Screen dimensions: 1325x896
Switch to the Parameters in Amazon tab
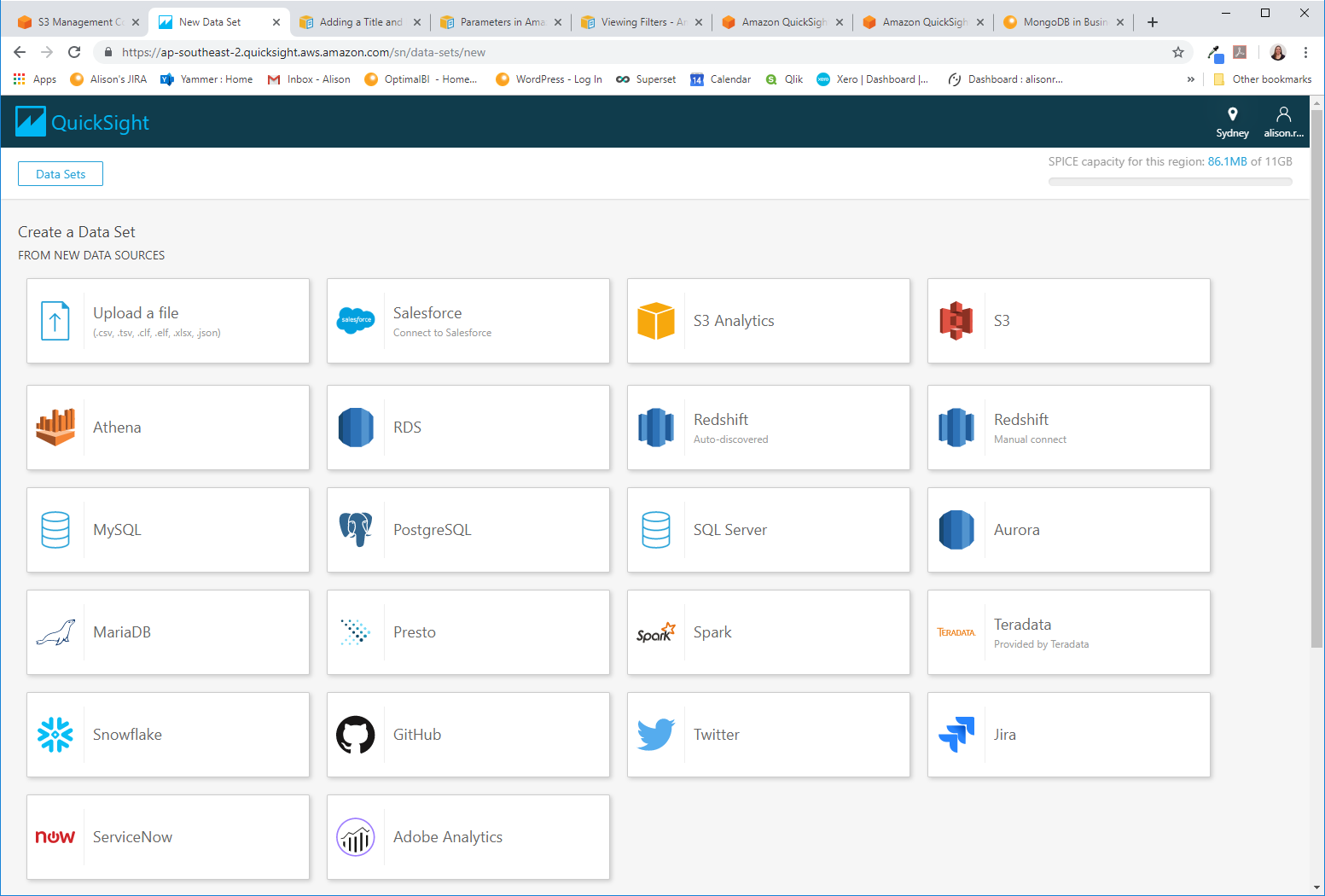coord(500,22)
